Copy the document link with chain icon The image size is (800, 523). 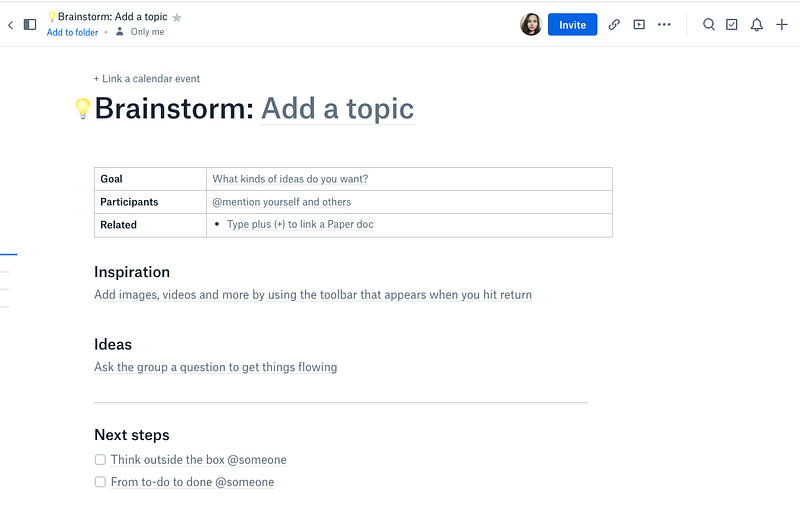(614, 24)
